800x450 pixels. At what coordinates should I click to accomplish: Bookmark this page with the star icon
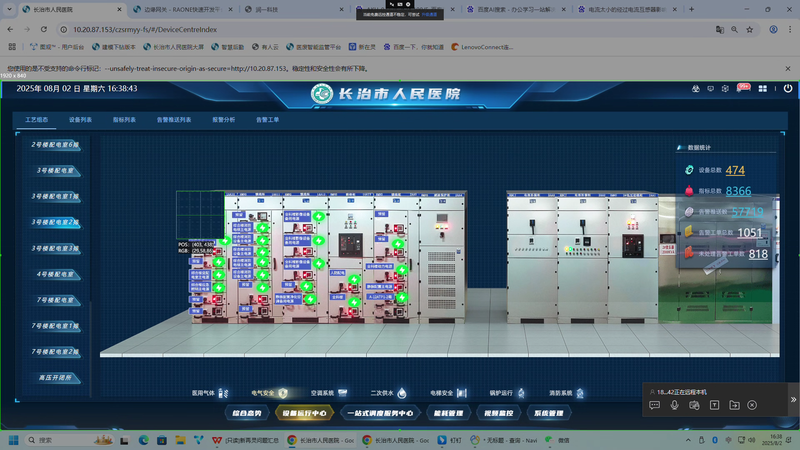(749, 30)
